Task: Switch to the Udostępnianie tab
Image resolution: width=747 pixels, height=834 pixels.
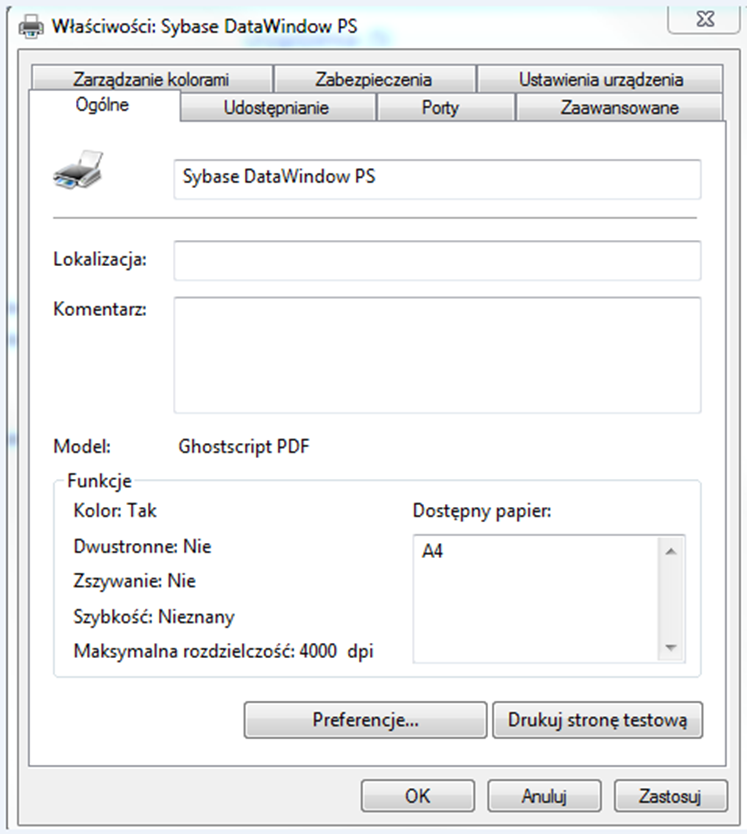Action: click(x=277, y=107)
